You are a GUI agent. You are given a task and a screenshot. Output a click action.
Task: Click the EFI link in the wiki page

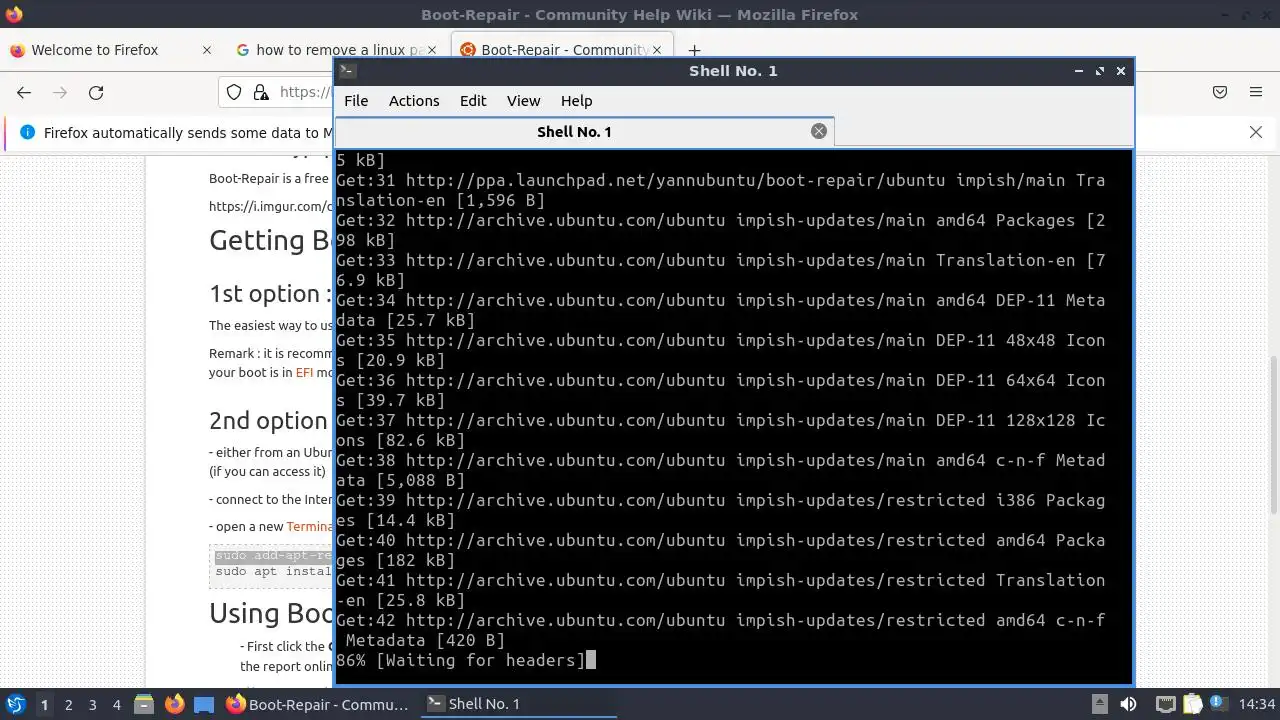point(304,373)
